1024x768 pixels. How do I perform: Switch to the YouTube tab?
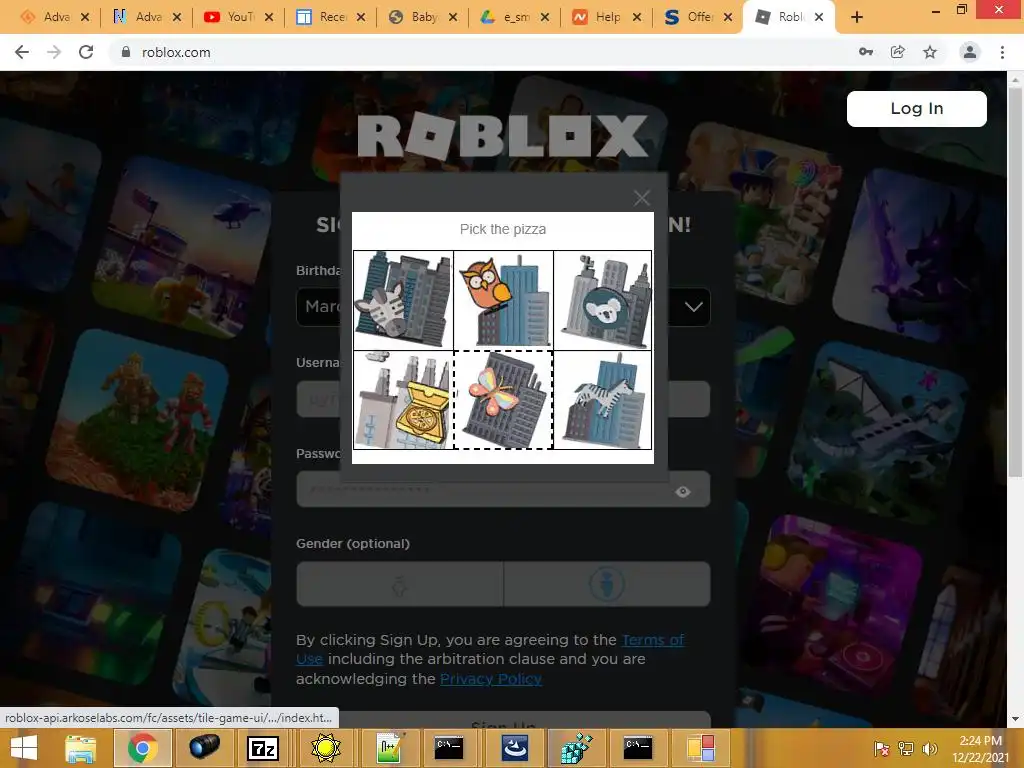(229, 17)
